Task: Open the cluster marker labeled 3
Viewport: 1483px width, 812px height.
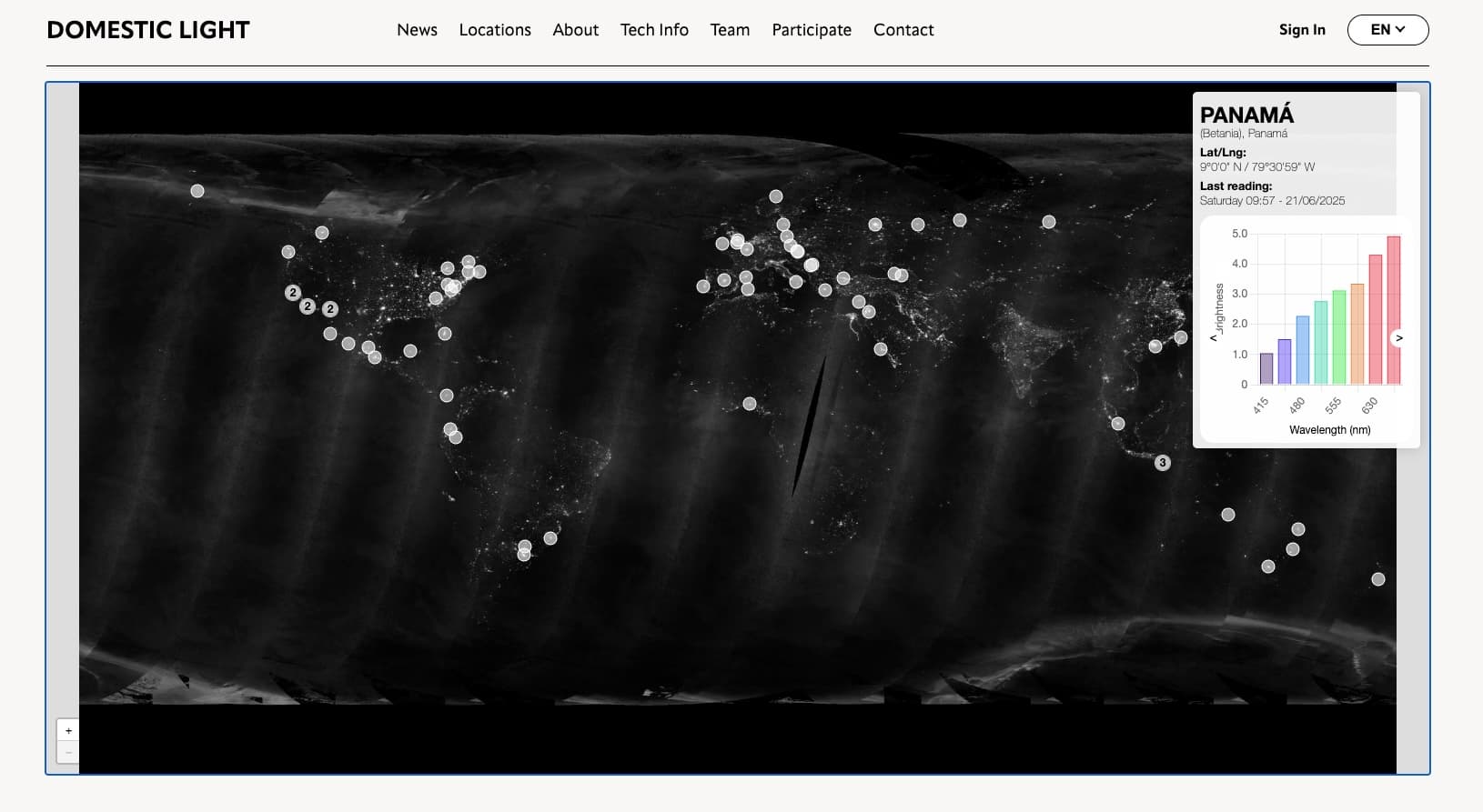Action: tap(1162, 463)
